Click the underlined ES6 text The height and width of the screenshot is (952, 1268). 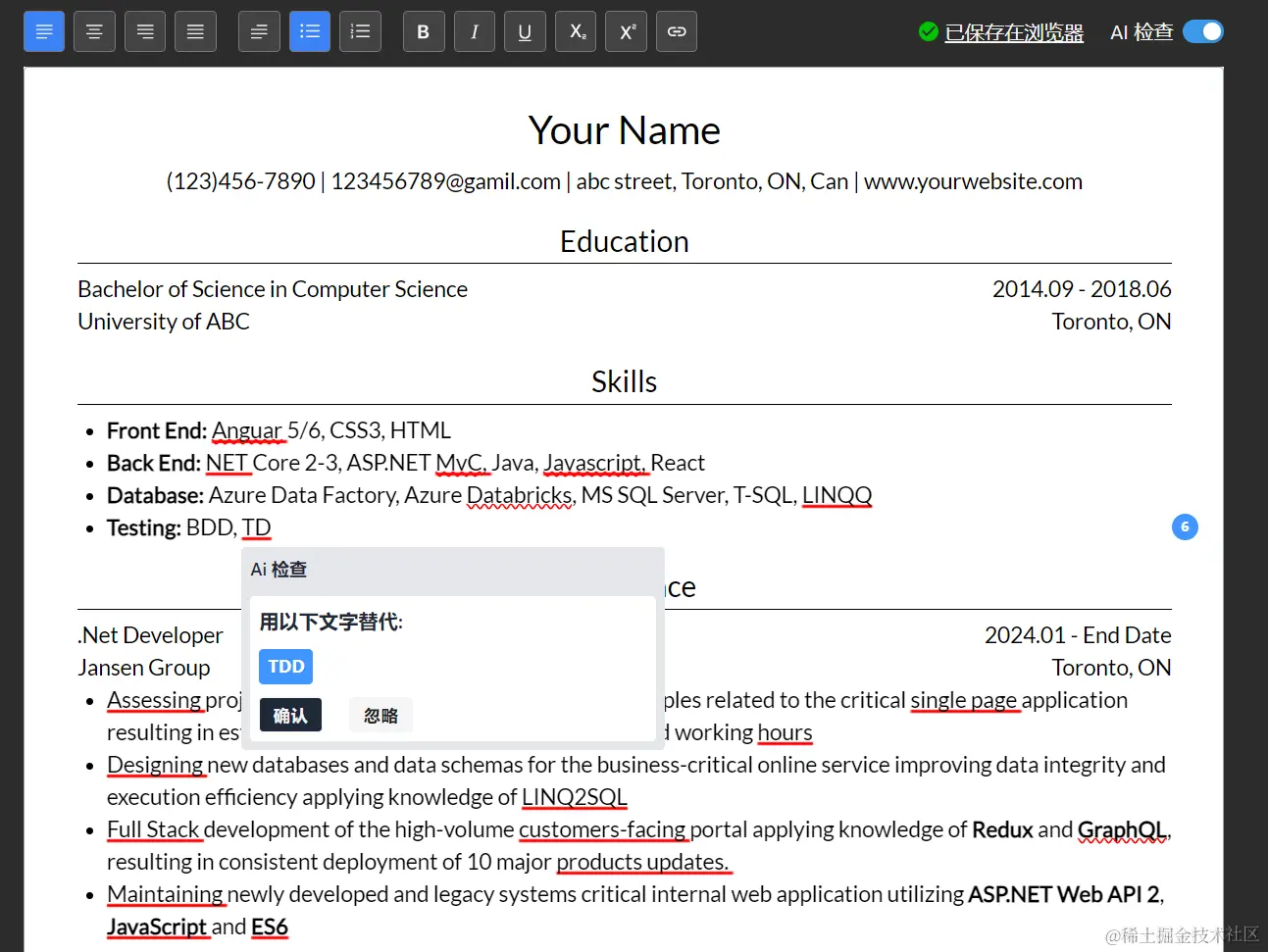[270, 927]
